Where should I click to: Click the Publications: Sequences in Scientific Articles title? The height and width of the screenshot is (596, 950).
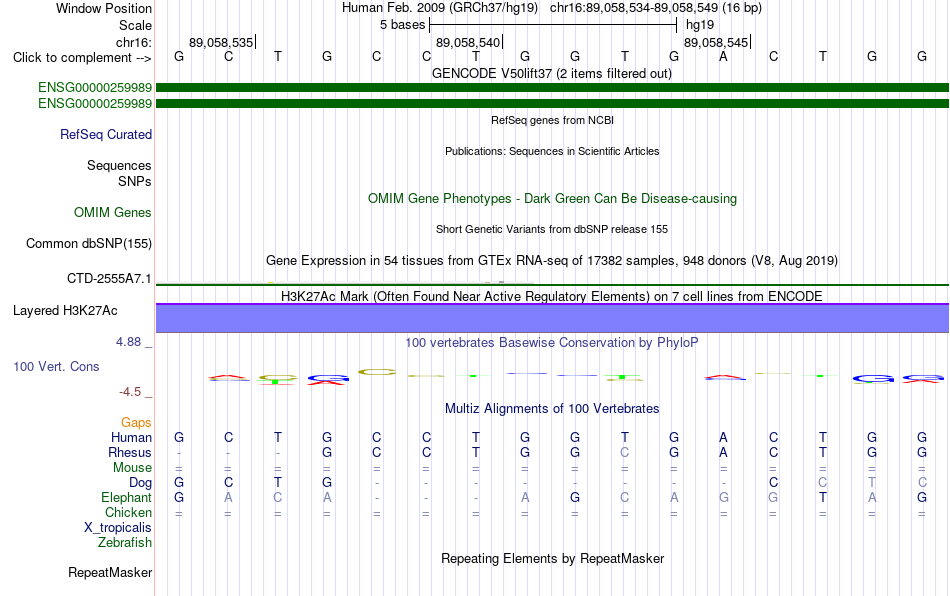(x=552, y=151)
